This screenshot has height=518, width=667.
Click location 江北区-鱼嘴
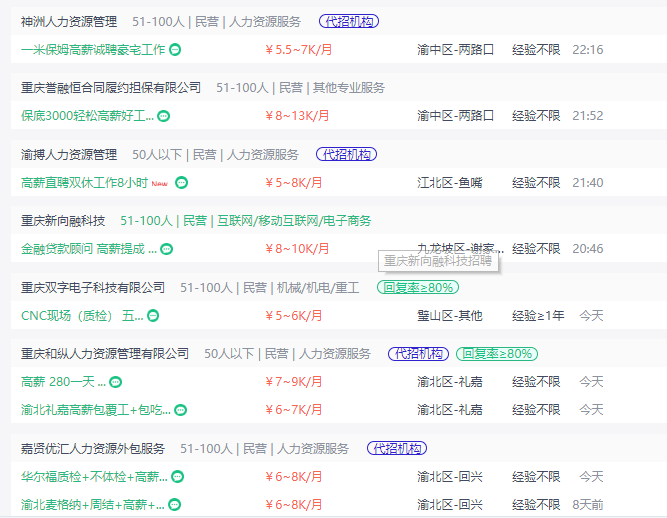tap(450, 183)
